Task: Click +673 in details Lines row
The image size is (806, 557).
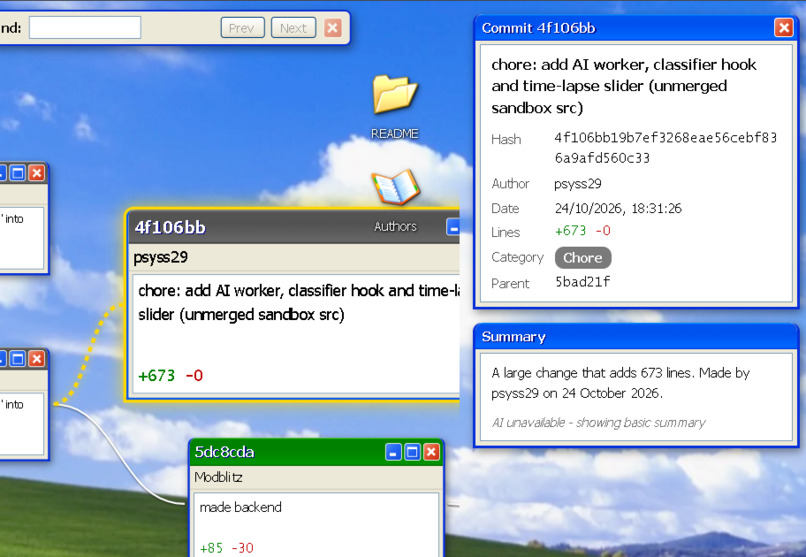Action: tap(571, 231)
